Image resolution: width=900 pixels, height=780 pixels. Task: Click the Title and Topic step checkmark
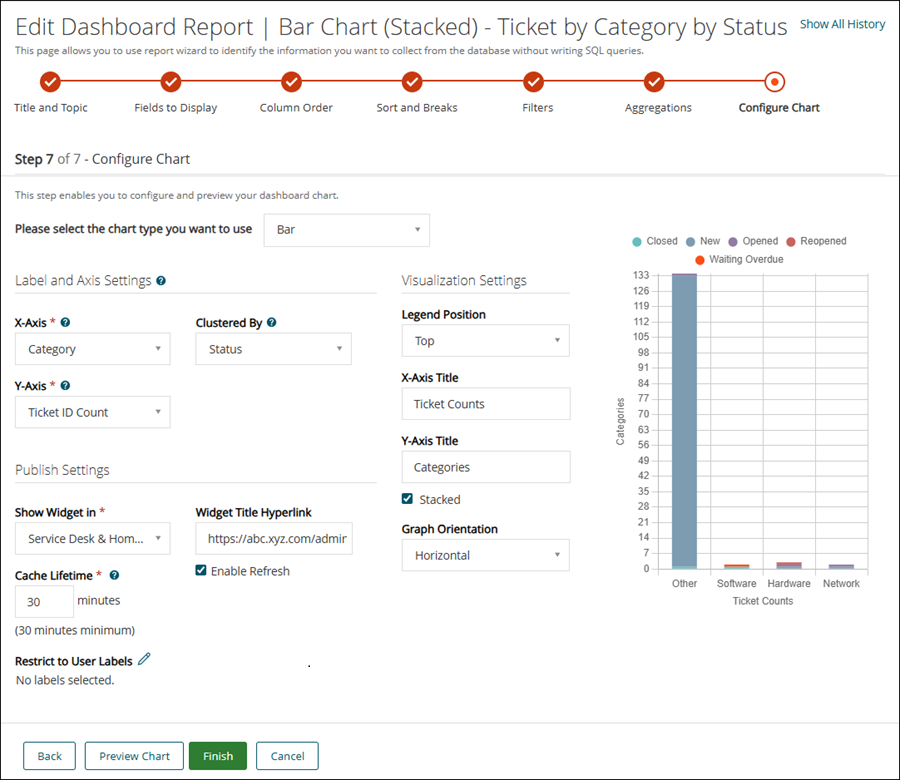[50, 82]
